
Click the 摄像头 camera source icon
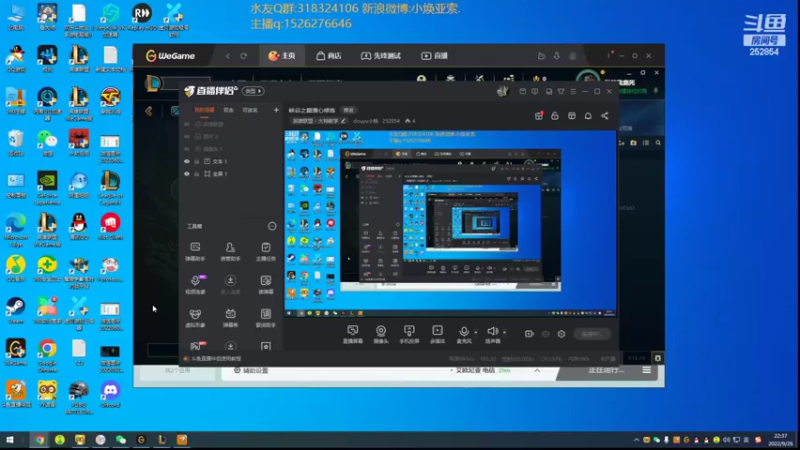[381, 334]
